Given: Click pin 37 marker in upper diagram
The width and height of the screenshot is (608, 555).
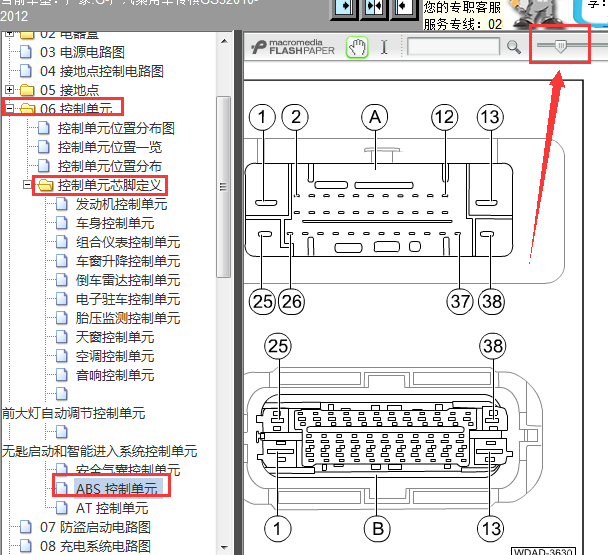Looking at the screenshot, I should click(x=460, y=301).
